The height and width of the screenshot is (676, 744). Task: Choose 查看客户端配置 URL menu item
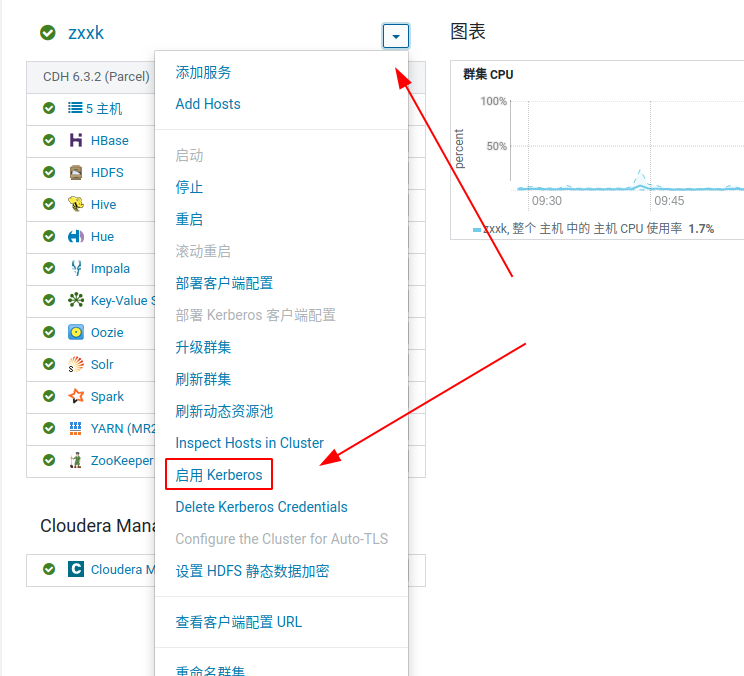coord(239,622)
